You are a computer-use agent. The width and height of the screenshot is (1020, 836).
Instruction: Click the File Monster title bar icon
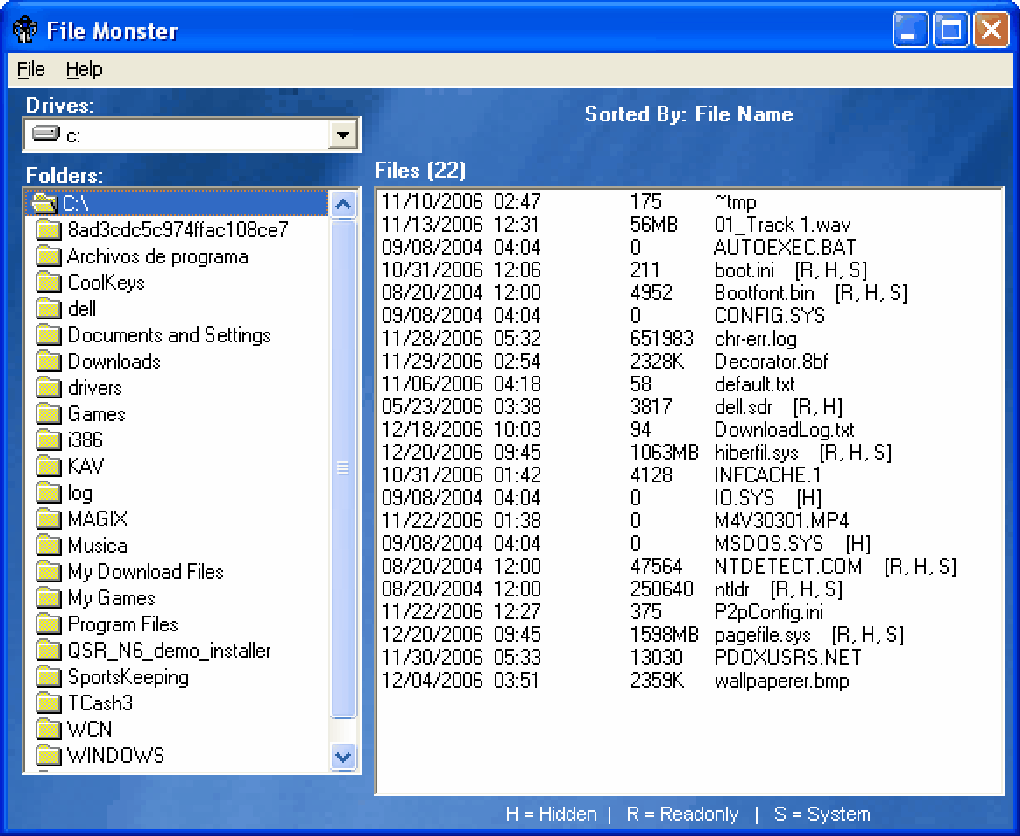tap(25, 30)
